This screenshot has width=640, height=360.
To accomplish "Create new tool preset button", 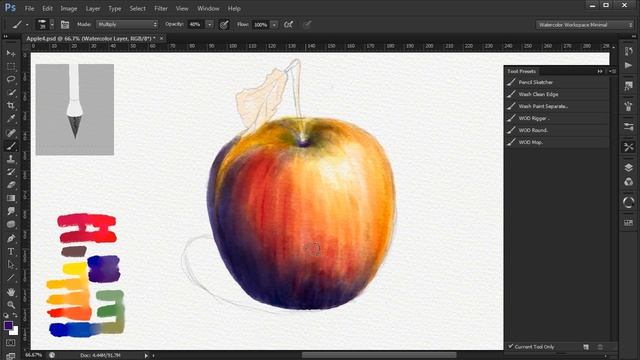I will [586, 347].
